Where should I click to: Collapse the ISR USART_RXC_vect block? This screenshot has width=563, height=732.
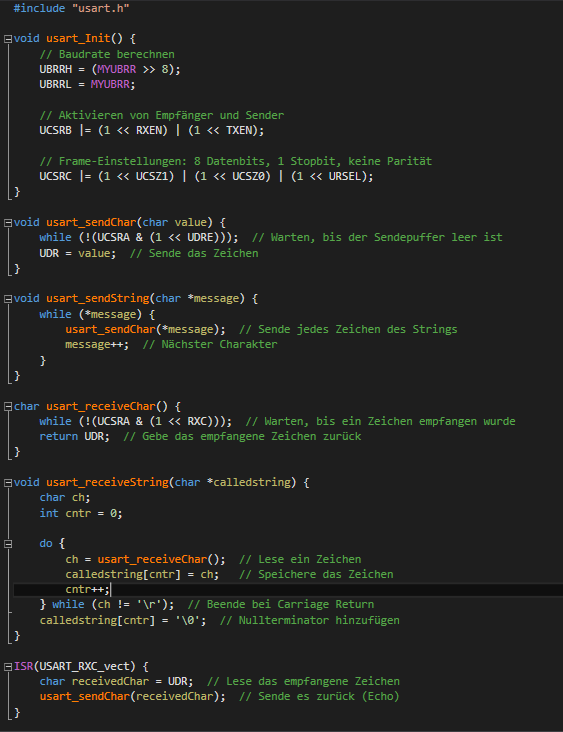click(8, 667)
